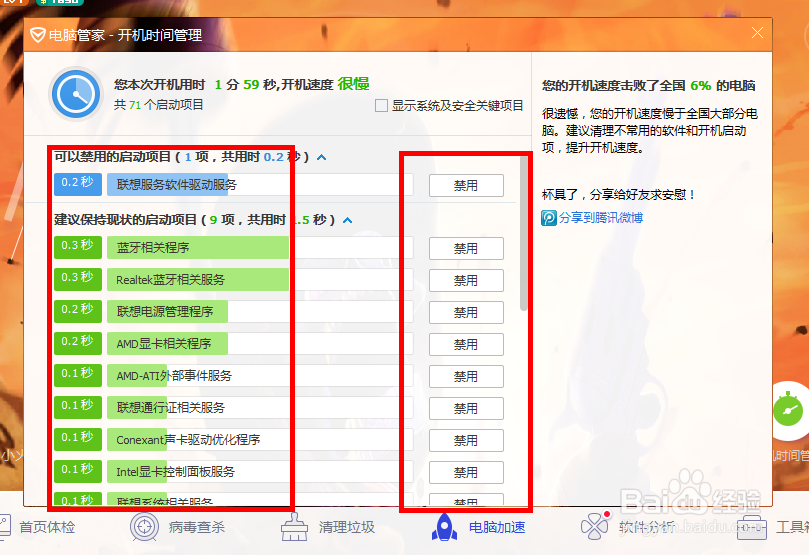This screenshot has height=555, width=809.
Task: Close the 开机时间管理 dialog
Action: pyautogui.click(x=757, y=33)
